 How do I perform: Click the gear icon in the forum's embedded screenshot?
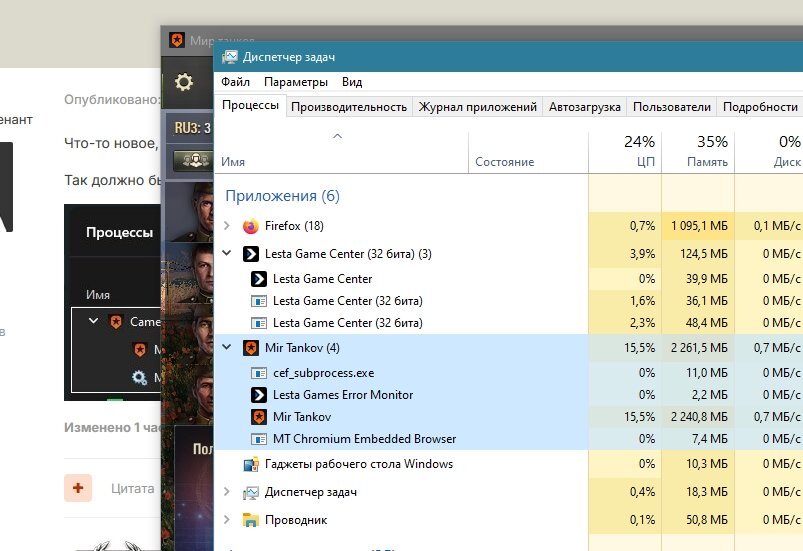139,378
